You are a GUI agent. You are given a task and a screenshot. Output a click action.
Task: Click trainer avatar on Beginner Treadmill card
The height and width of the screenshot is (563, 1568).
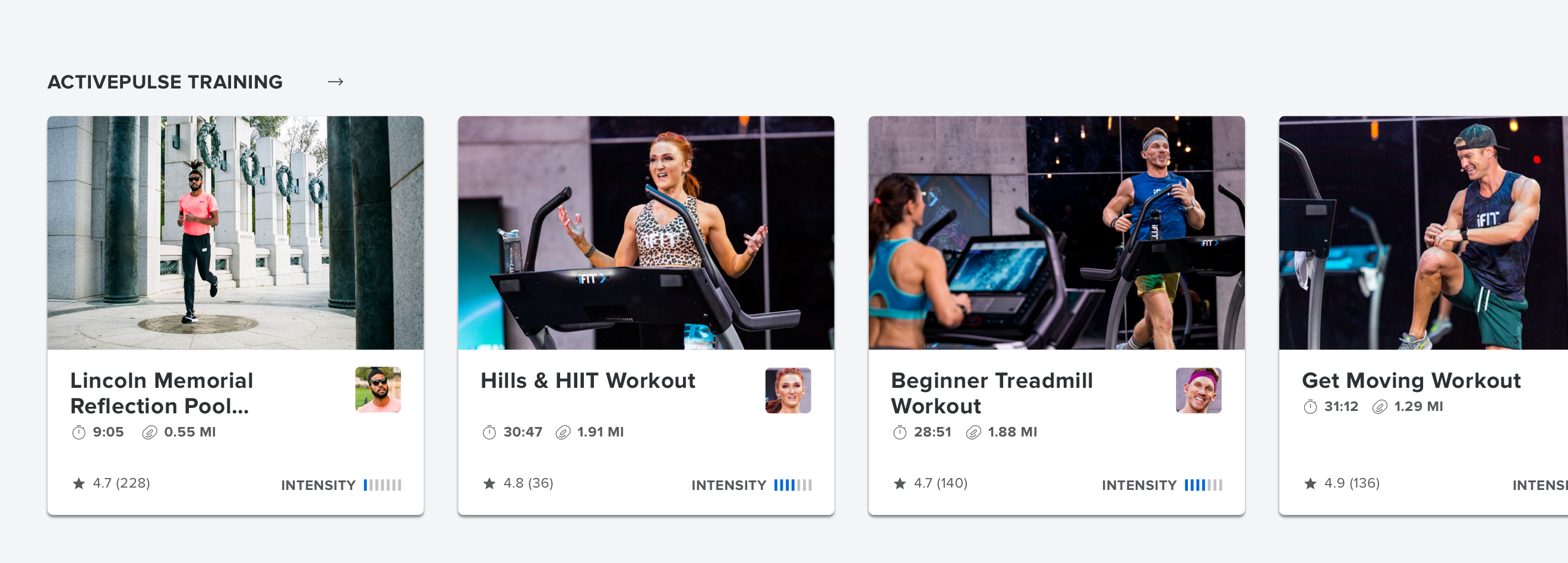tap(1199, 390)
